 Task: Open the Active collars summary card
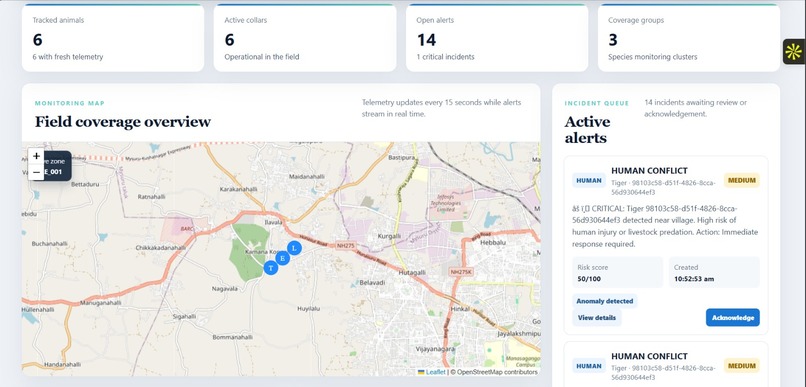click(305, 38)
